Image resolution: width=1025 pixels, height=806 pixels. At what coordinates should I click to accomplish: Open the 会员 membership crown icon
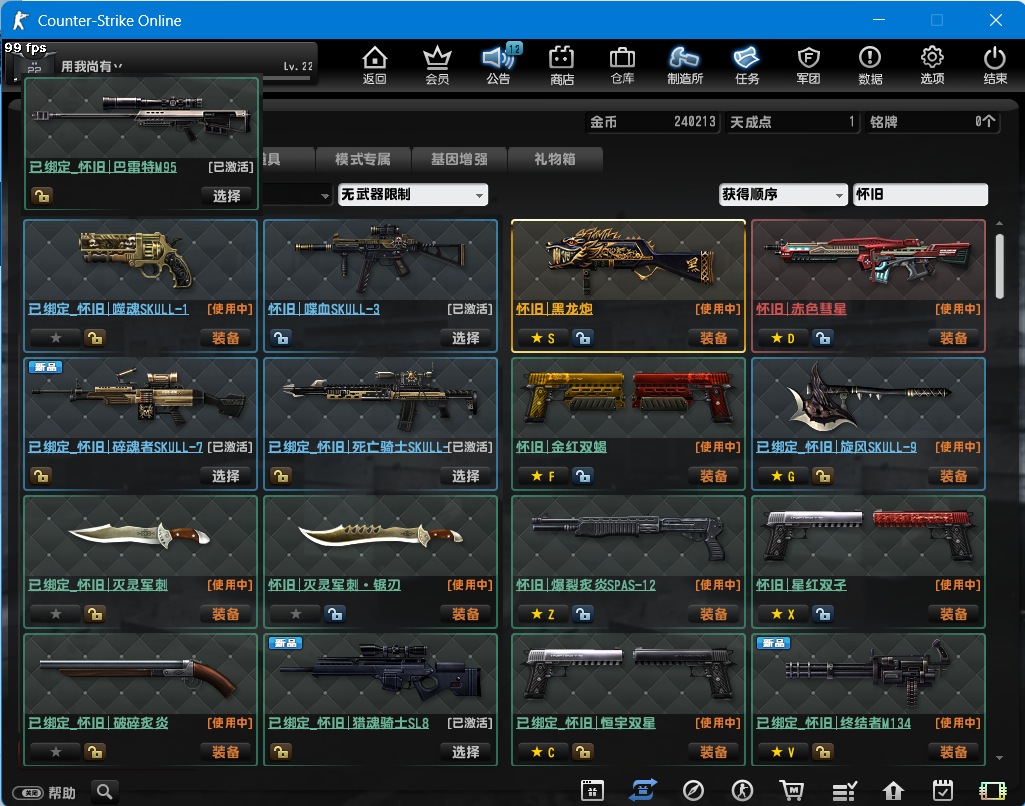pyautogui.click(x=437, y=65)
